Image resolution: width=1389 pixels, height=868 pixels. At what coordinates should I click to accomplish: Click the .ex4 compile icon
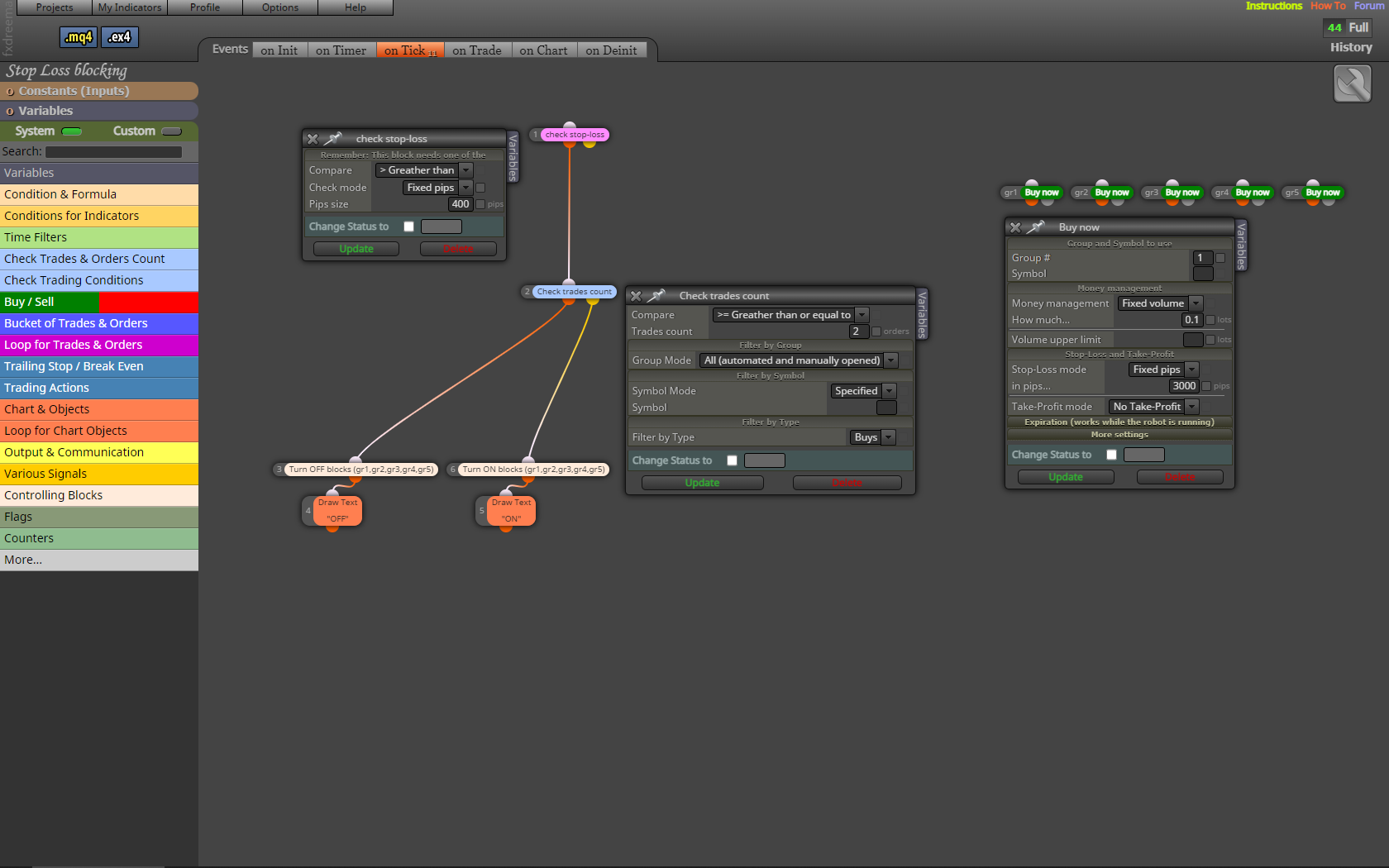(x=120, y=37)
